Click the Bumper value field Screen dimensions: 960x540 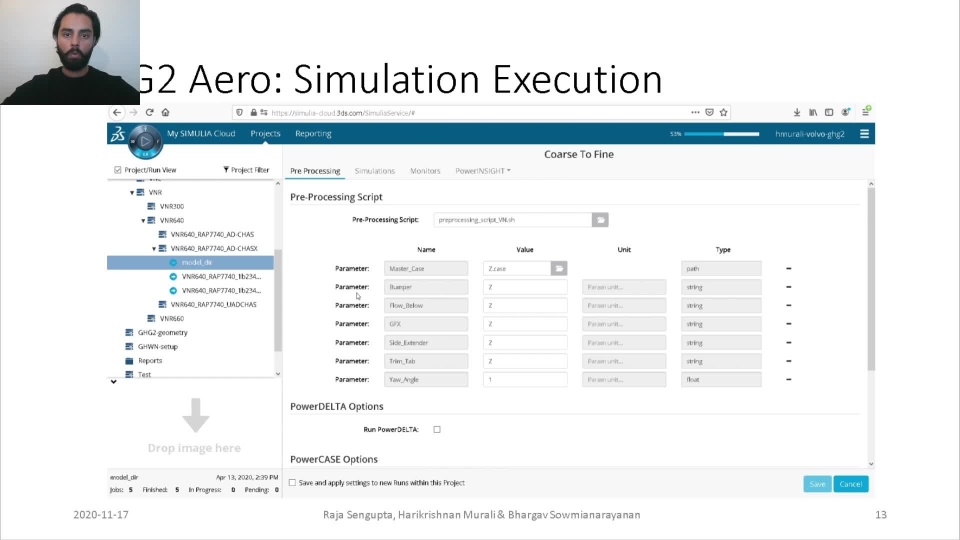(x=525, y=287)
